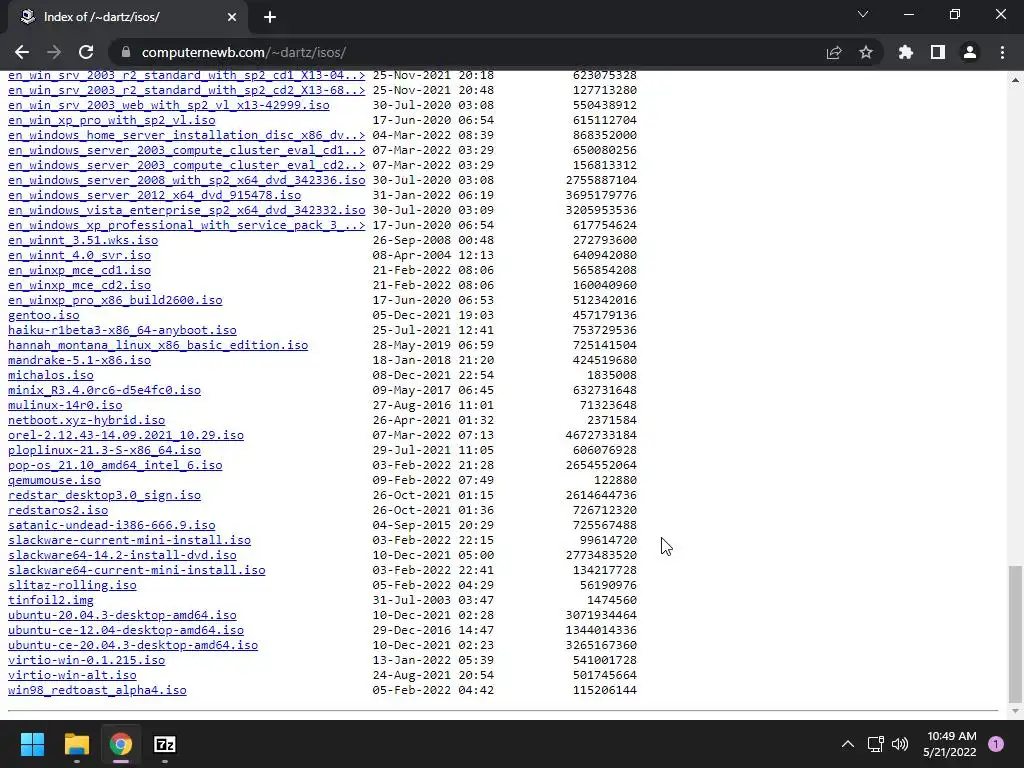Download en_winnt_4.0_svr.iso
The height and width of the screenshot is (768, 1024).
[x=79, y=256]
